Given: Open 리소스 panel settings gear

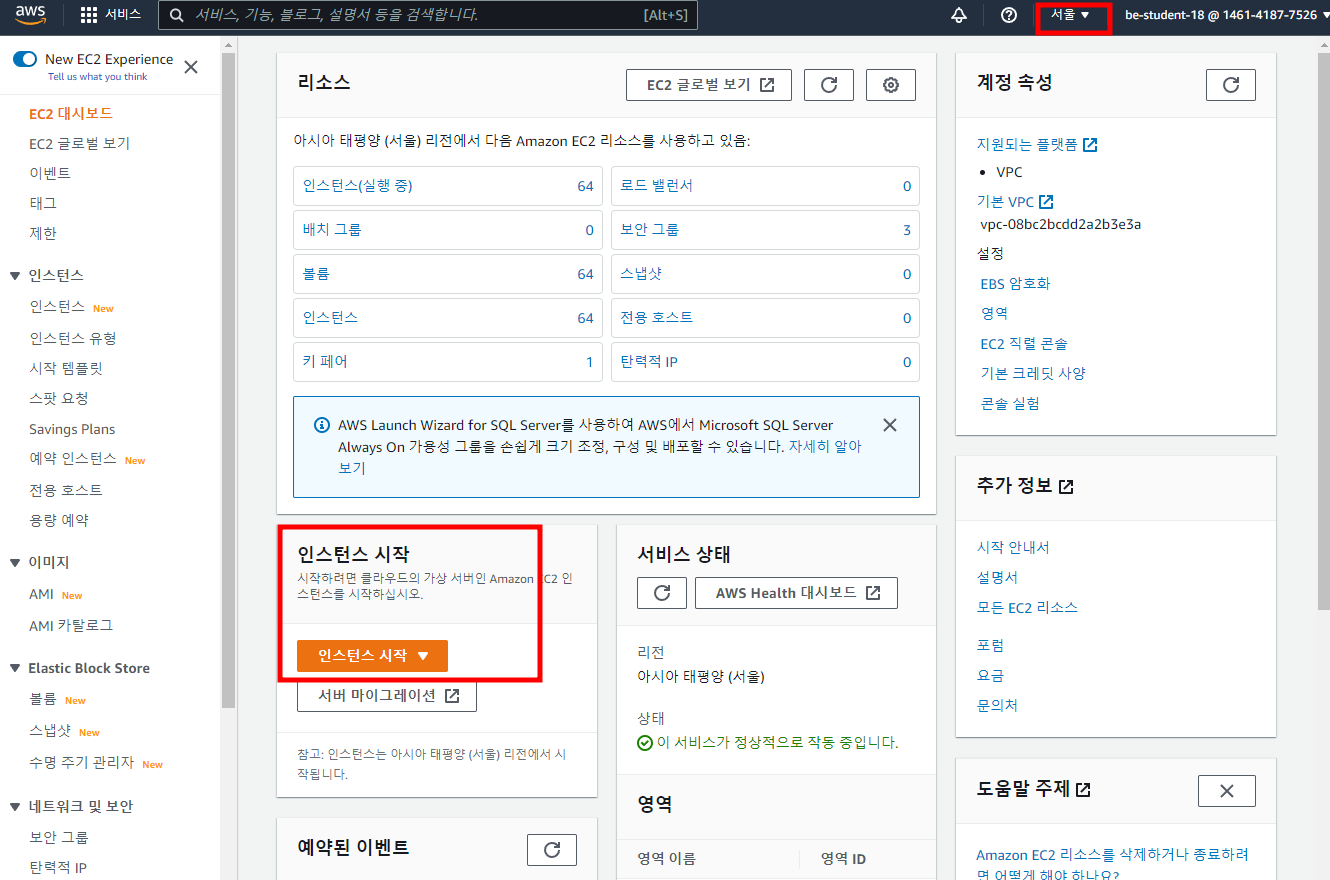Looking at the screenshot, I should pyautogui.click(x=891, y=85).
